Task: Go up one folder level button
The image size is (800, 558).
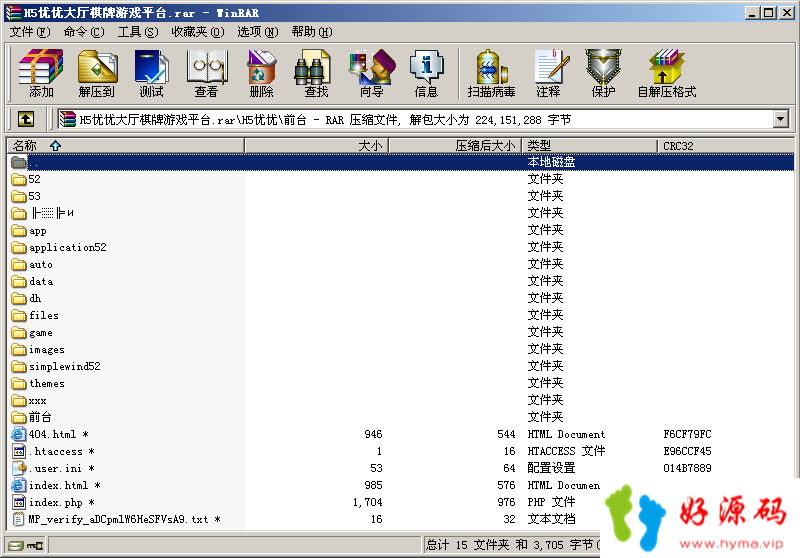Action: click(x=26, y=119)
